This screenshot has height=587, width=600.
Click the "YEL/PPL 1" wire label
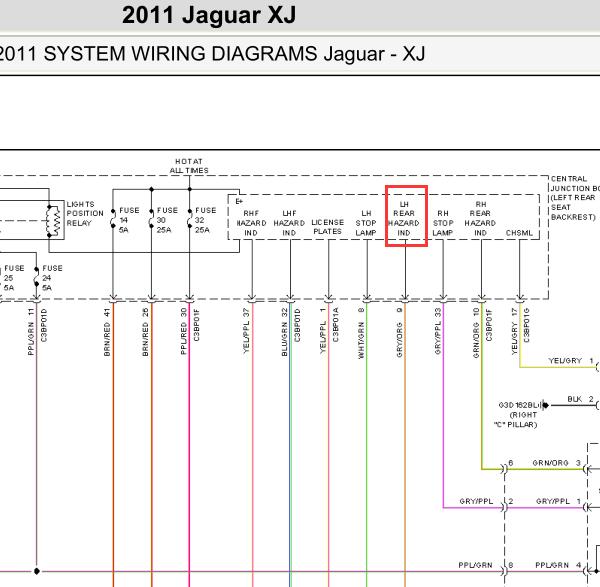(323, 331)
